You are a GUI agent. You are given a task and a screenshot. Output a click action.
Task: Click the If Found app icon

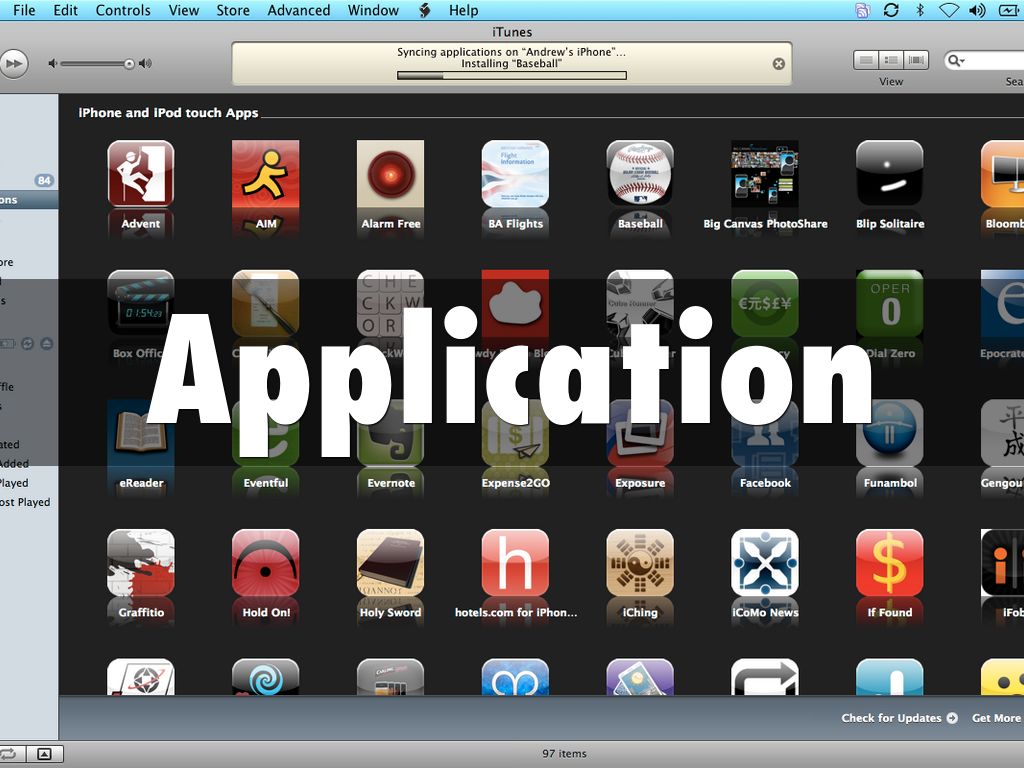pyautogui.click(x=889, y=563)
